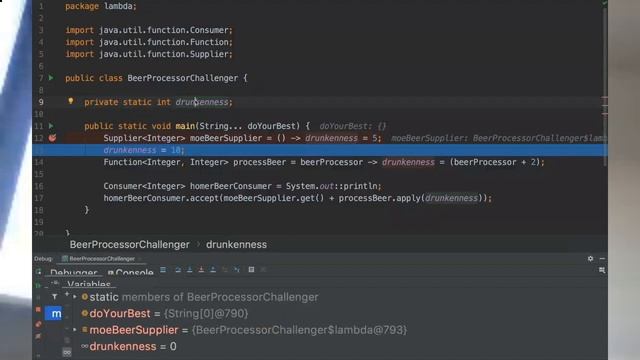The width and height of the screenshot is (640, 360).
Task: Rerun the BeerProcessorChallenger debug session
Action: [x=38, y=272]
